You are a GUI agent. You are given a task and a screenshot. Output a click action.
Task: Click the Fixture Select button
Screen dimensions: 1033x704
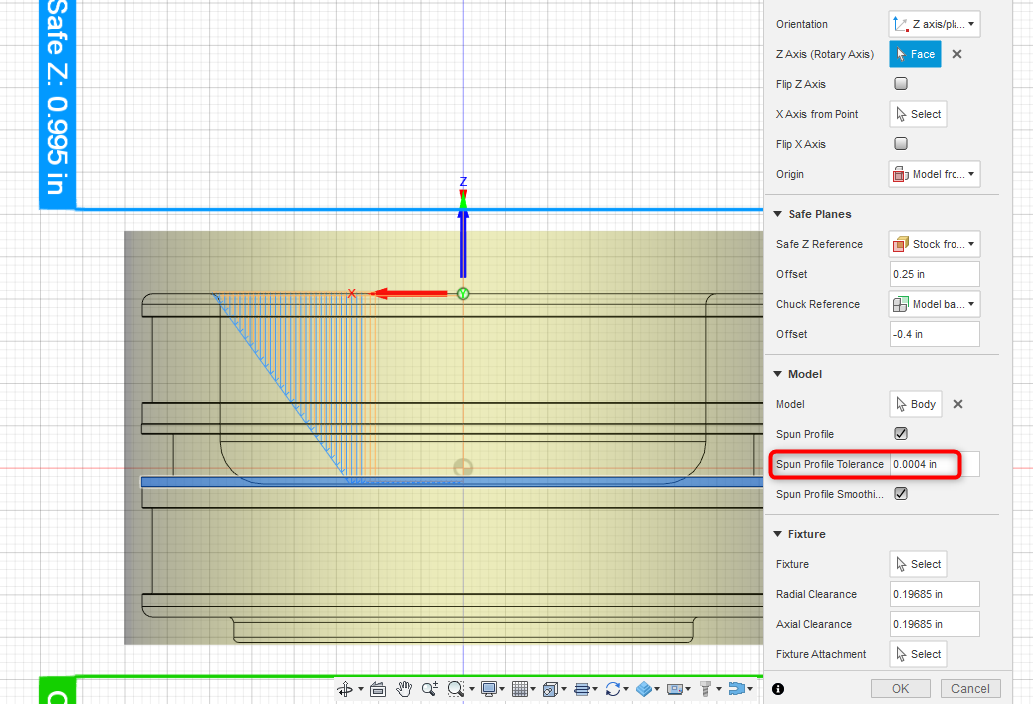click(x=917, y=563)
